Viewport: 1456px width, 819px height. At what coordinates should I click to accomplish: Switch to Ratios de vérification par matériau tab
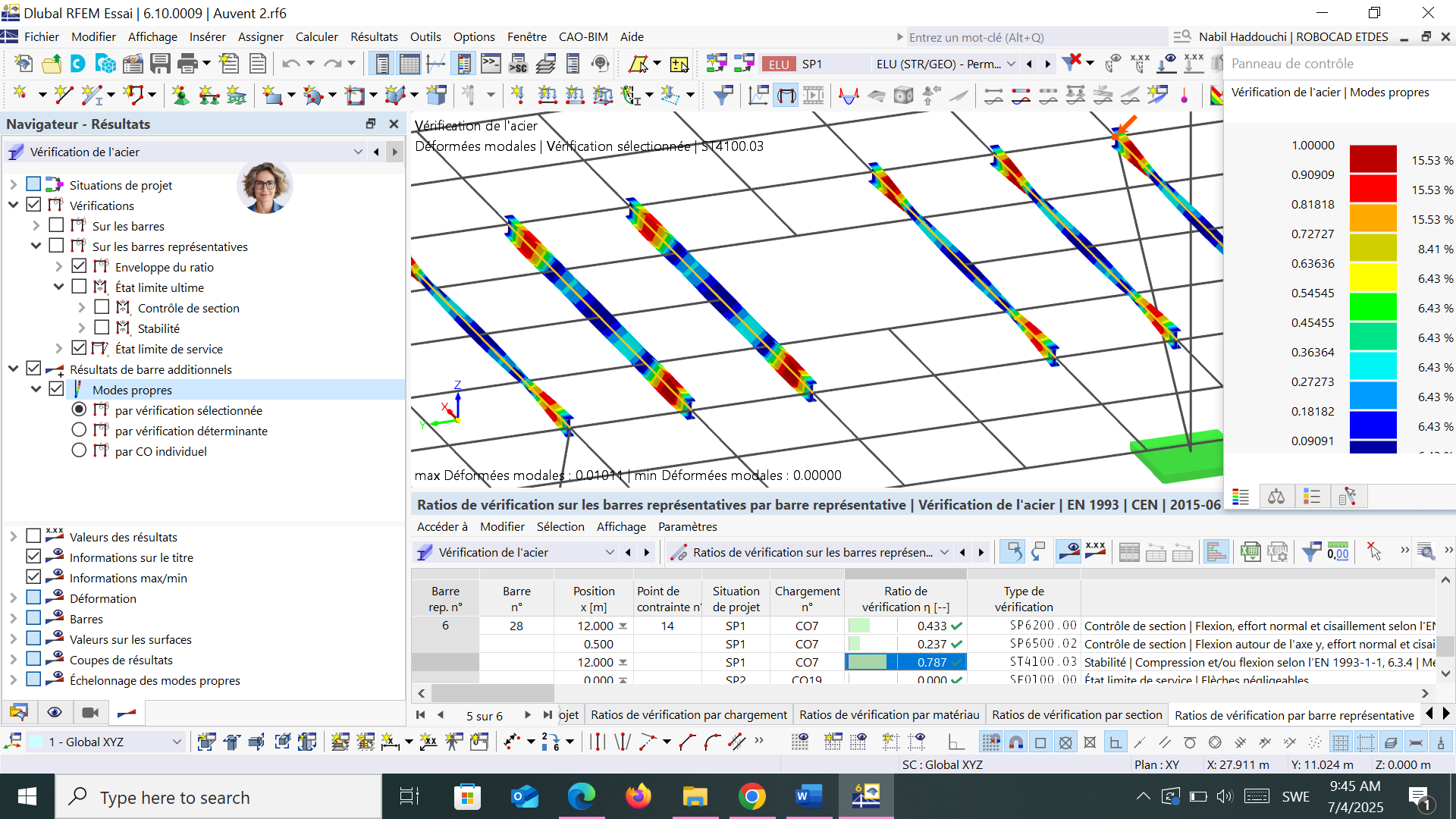click(x=889, y=714)
